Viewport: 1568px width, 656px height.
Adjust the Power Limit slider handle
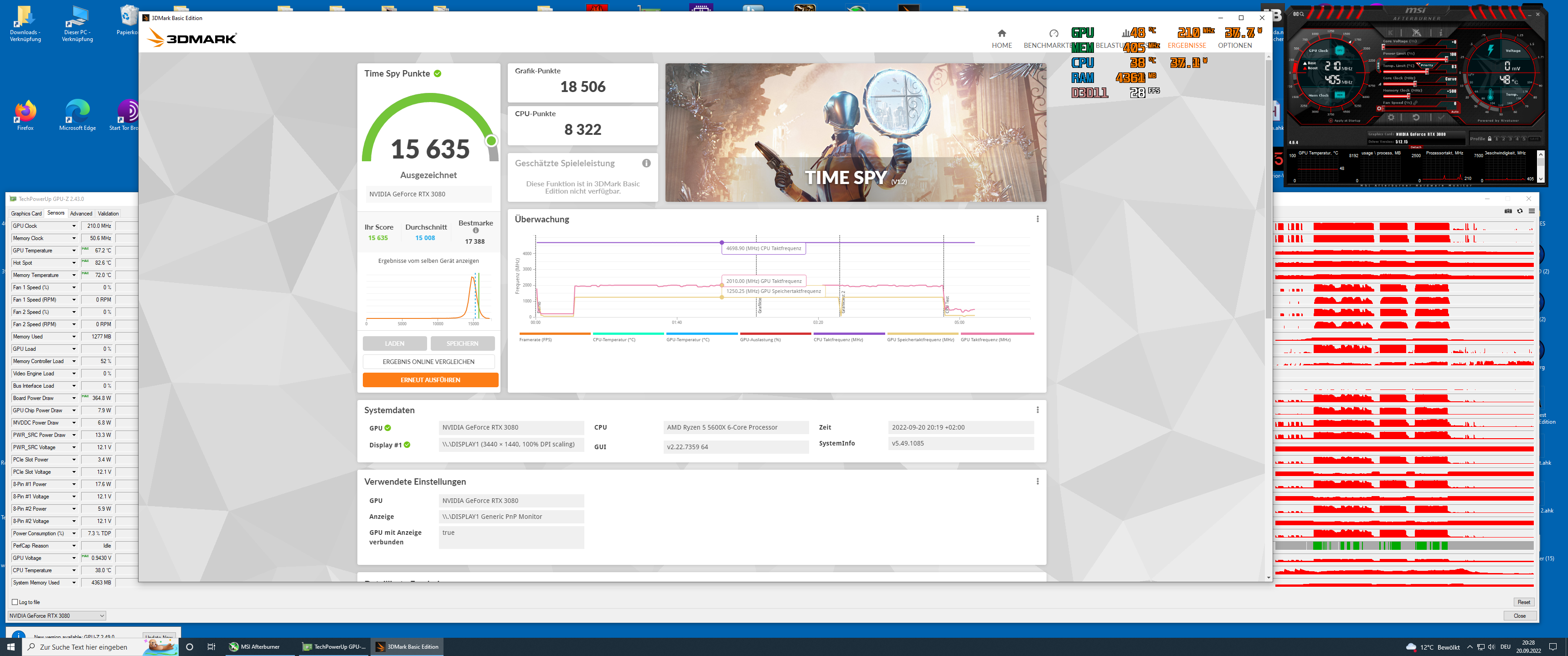click(x=1447, y=60)
